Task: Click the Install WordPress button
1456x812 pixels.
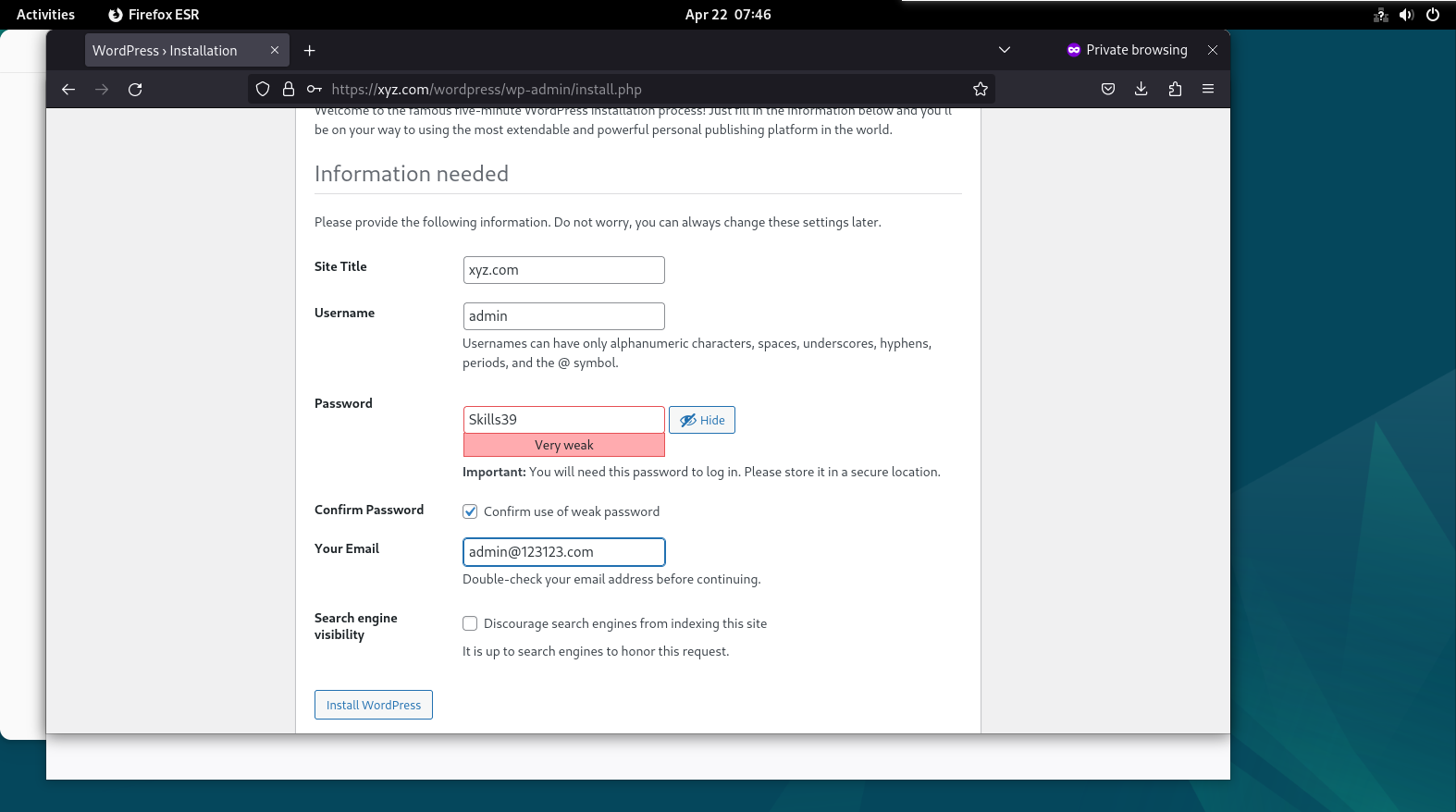Action: click(374, 705)
